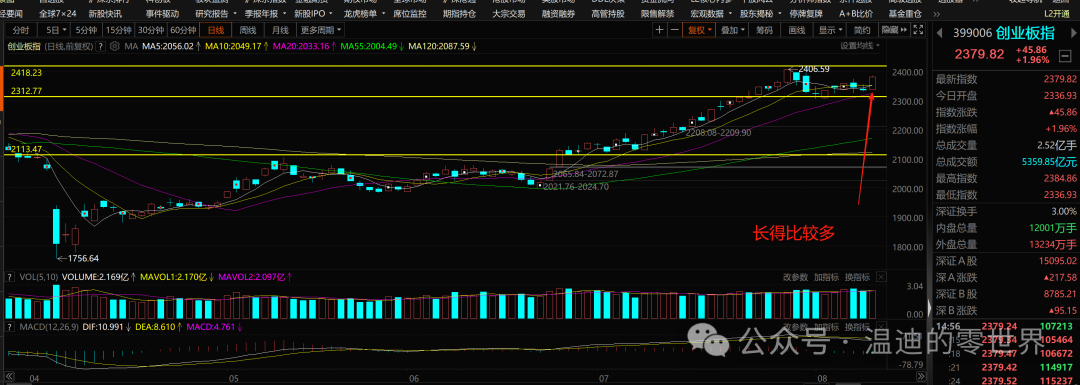
Task: Enter fullscreen chart mode icon
Action: 918,30
